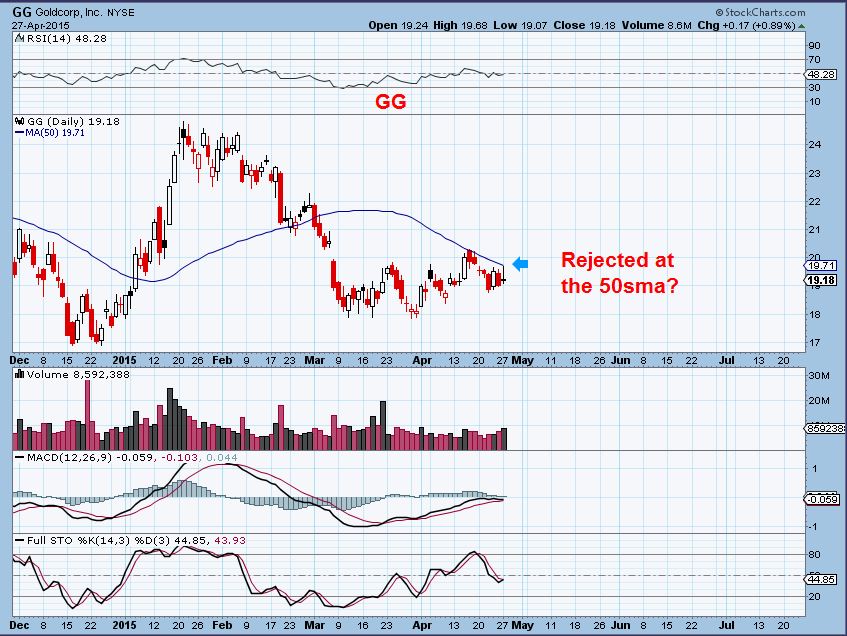Click the 2015 label on upper date axis
The image size is (847, 636).
point(124,360)
